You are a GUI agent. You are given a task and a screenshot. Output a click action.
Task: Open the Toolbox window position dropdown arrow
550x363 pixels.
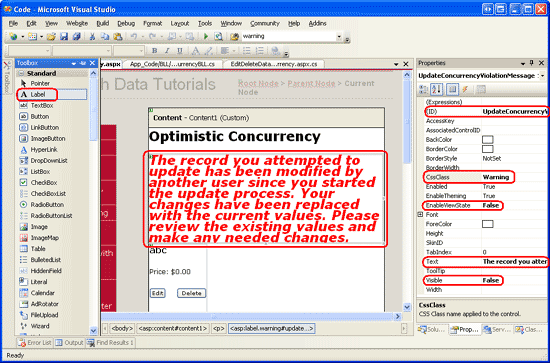point(74,63)
